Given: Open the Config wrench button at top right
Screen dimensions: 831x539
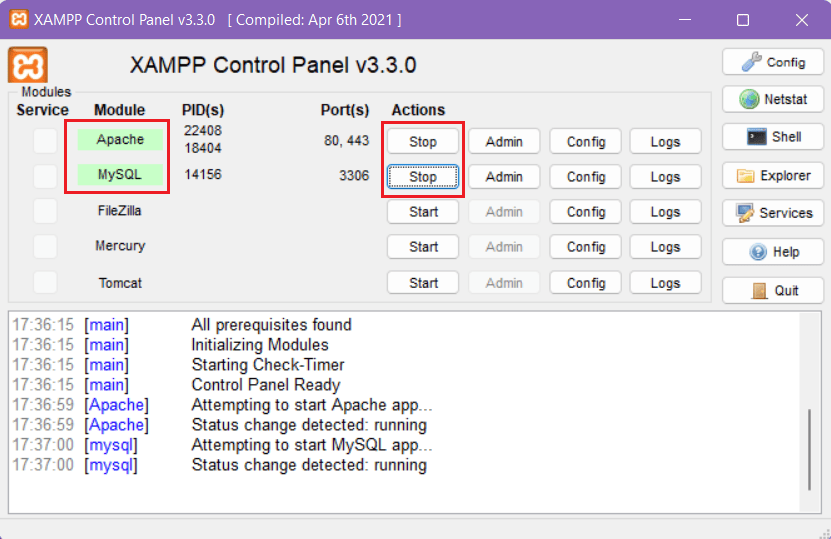Looking at the screenshot, I should pos(773,62).
